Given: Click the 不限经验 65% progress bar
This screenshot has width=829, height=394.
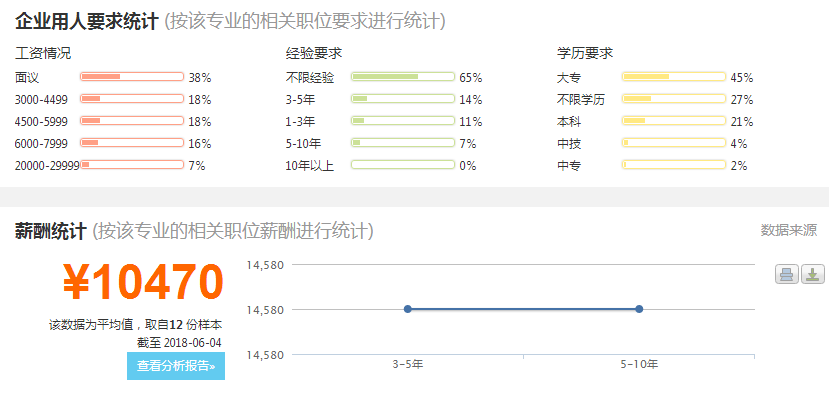Looking at the screenshot, I should coord(403,77).
